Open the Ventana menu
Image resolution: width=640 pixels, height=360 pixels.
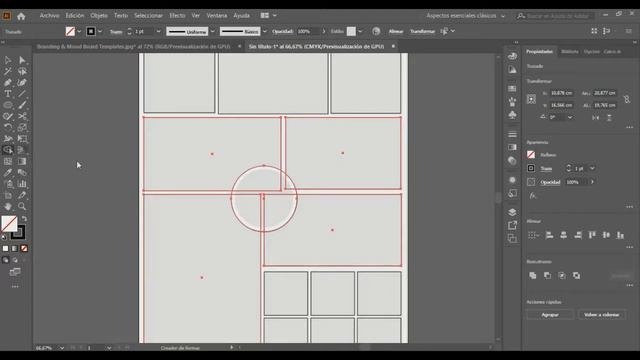217,16
